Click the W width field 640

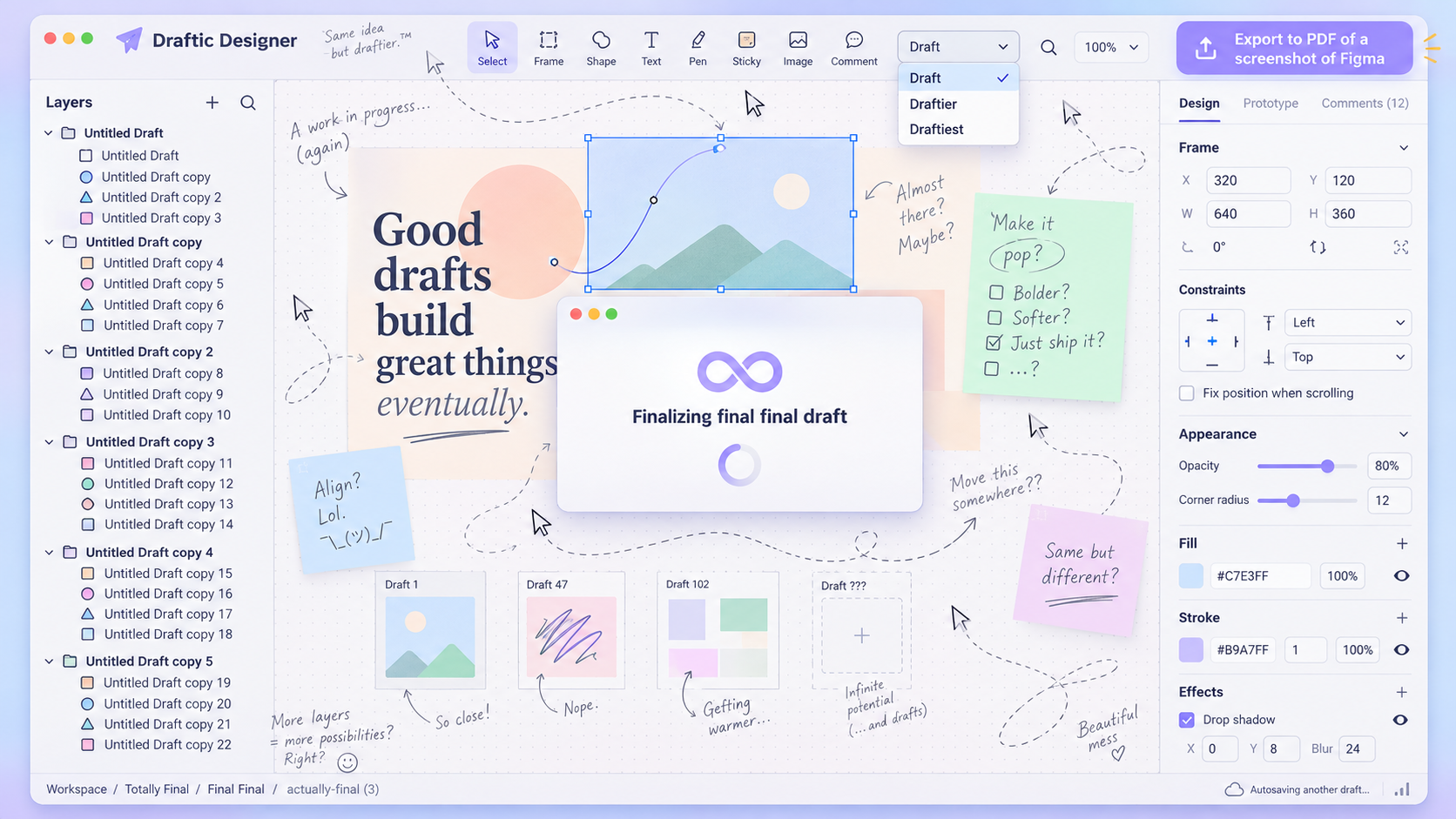coord(1248,214)
